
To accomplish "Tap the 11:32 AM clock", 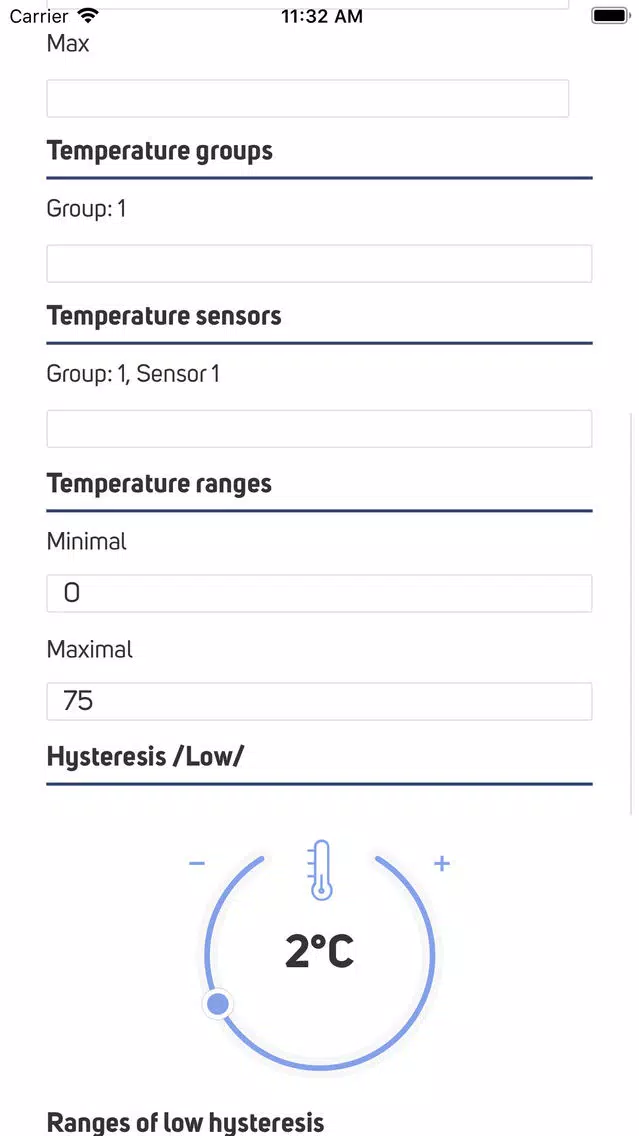I will pyautogui.click(x=322, y=16).
